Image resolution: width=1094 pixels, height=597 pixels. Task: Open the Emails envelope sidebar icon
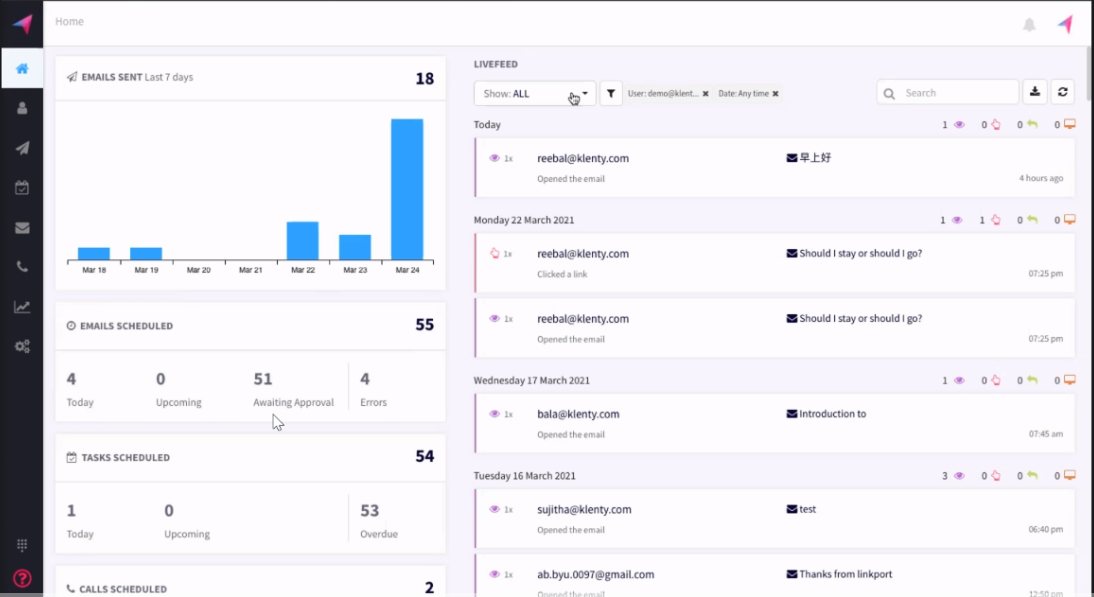[x=22, y=227]
